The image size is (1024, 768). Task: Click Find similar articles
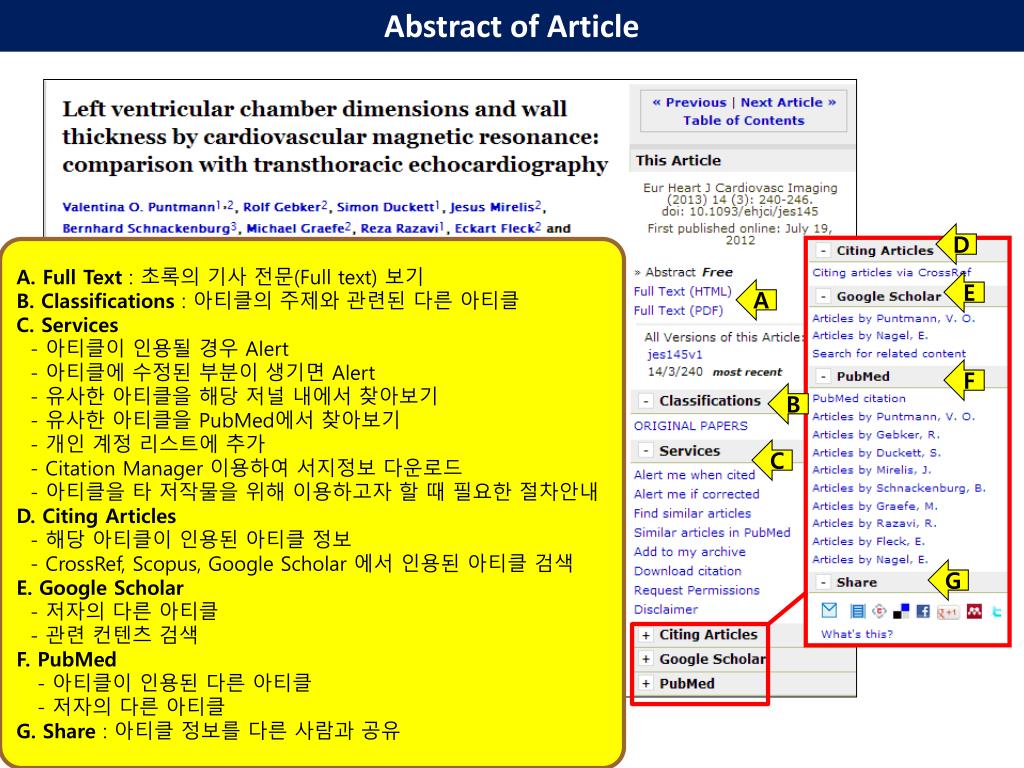(692, 513)
